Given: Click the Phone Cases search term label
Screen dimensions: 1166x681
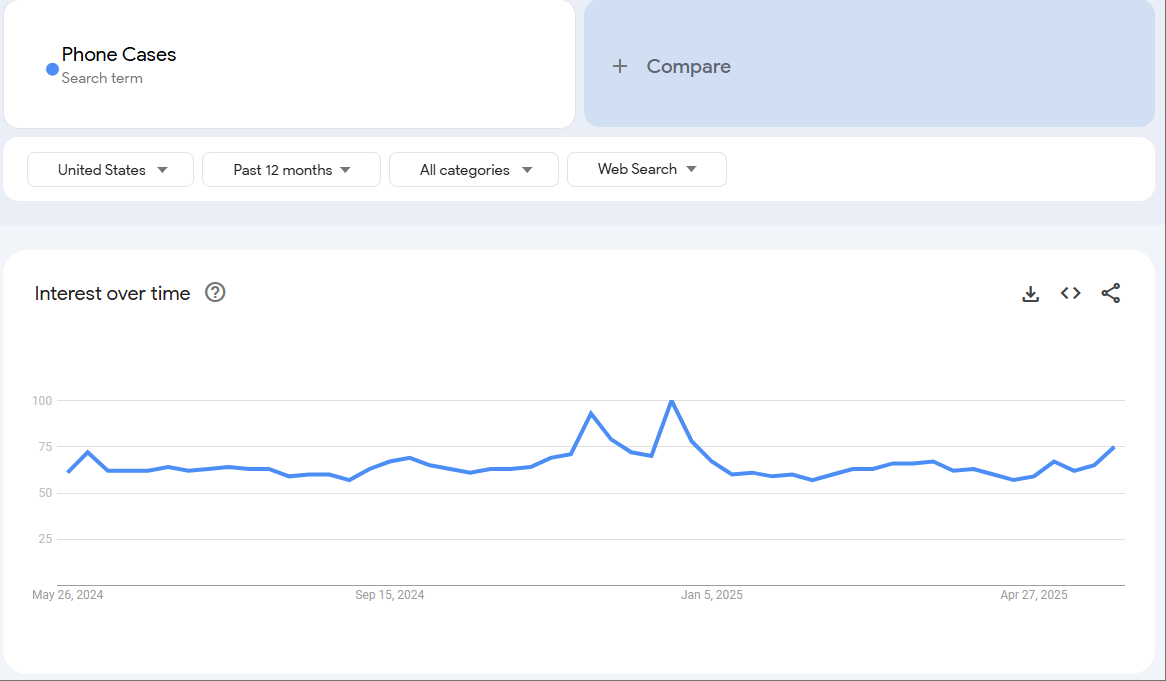Looking at the screenshot, I should (x=119, y=54).
